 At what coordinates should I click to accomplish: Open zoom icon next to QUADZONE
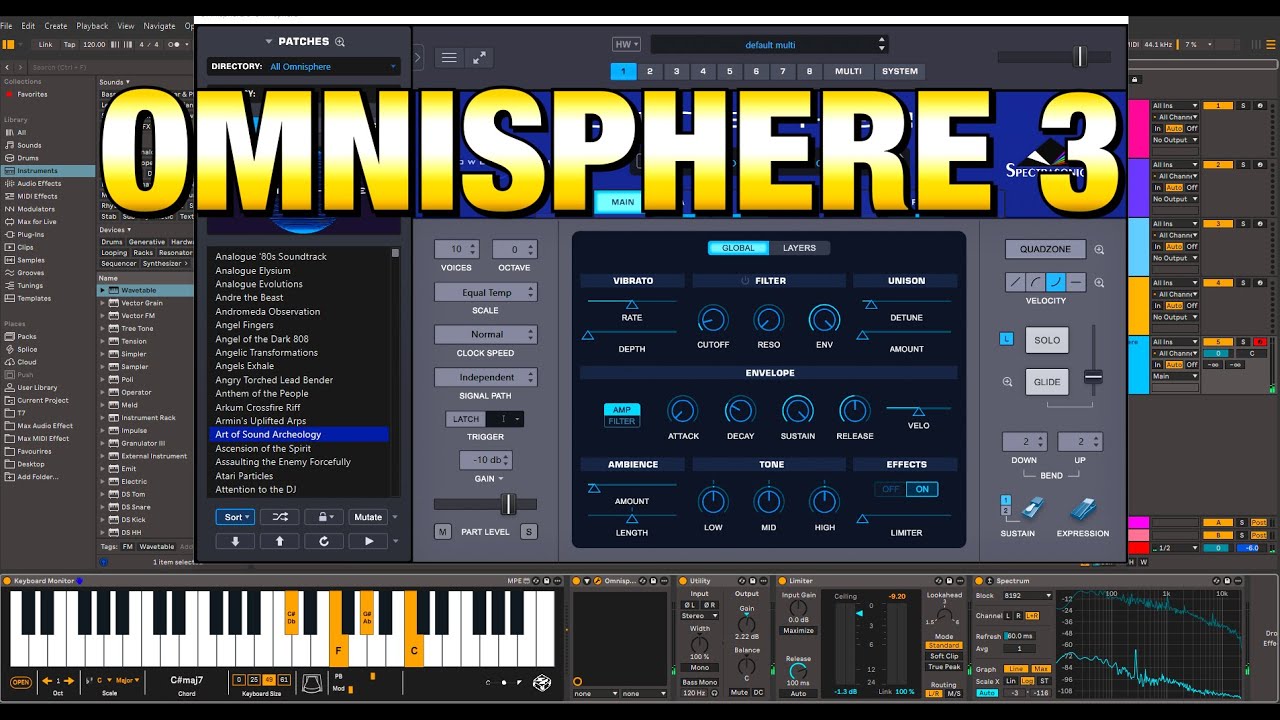point(1099,250)
